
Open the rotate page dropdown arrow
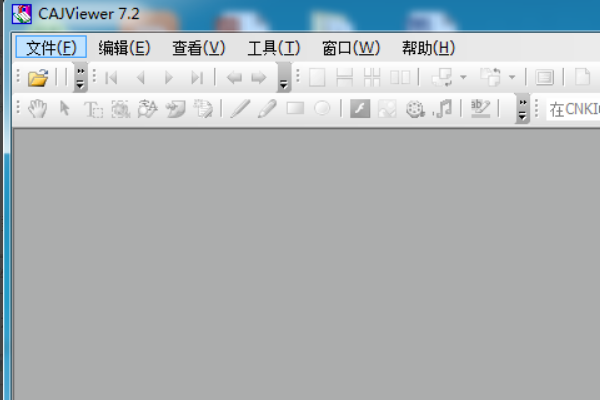coord(512,78)
